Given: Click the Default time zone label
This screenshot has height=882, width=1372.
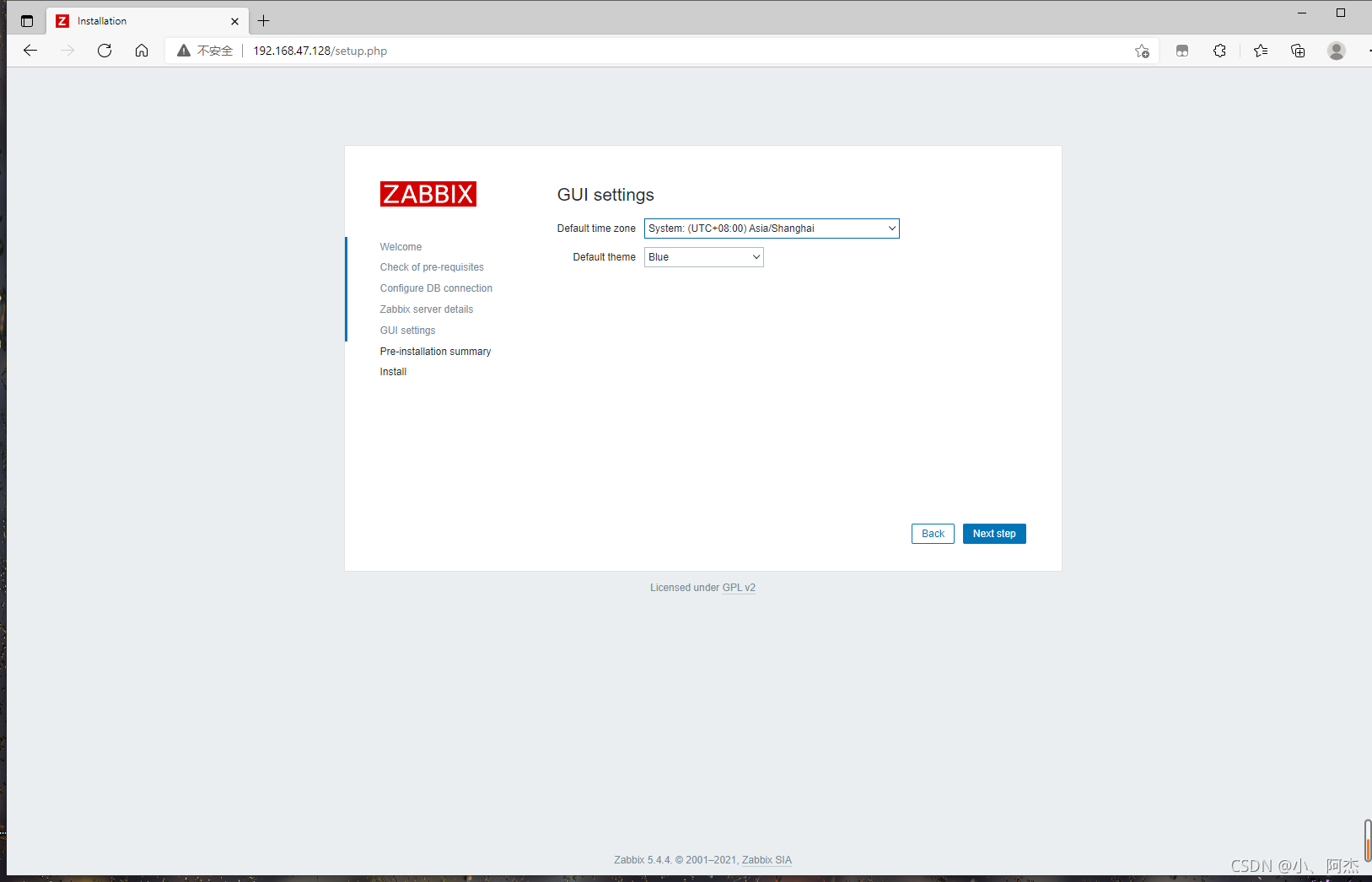Looking at the screenshot, I should click(x=596, y=229).
